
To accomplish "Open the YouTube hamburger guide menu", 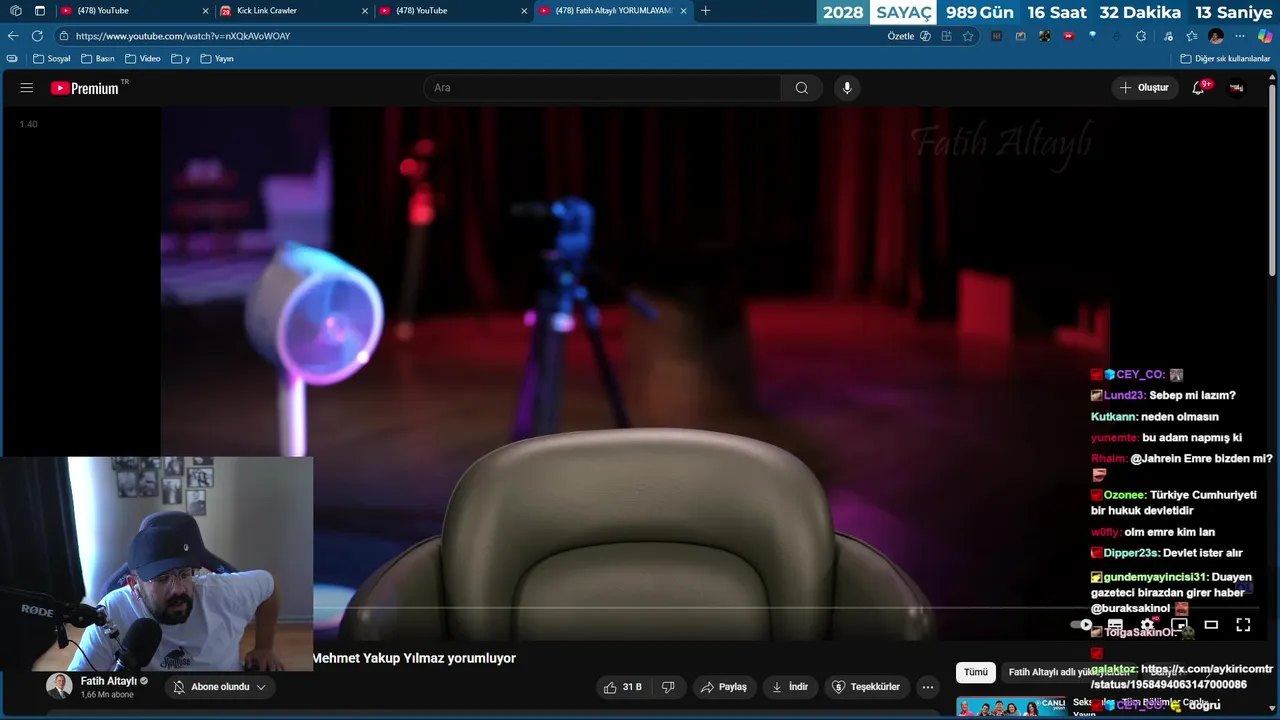I will pyautogui.click(x=27, y=88).
